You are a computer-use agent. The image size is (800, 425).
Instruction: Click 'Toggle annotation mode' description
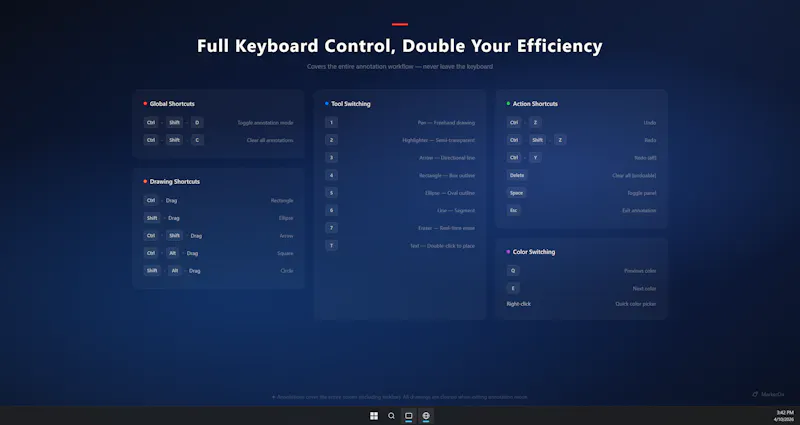[x=265, y=123]
